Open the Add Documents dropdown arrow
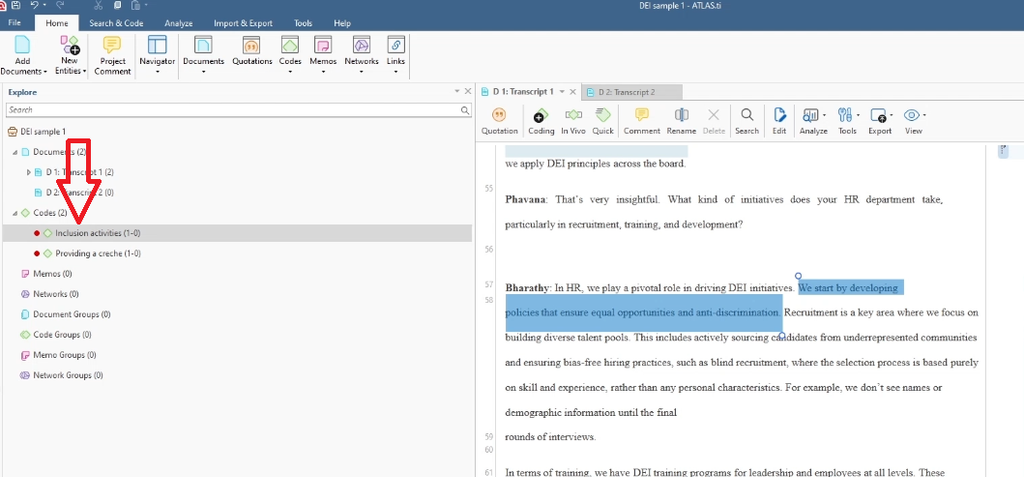1024x477 pixels. point(45,71)
